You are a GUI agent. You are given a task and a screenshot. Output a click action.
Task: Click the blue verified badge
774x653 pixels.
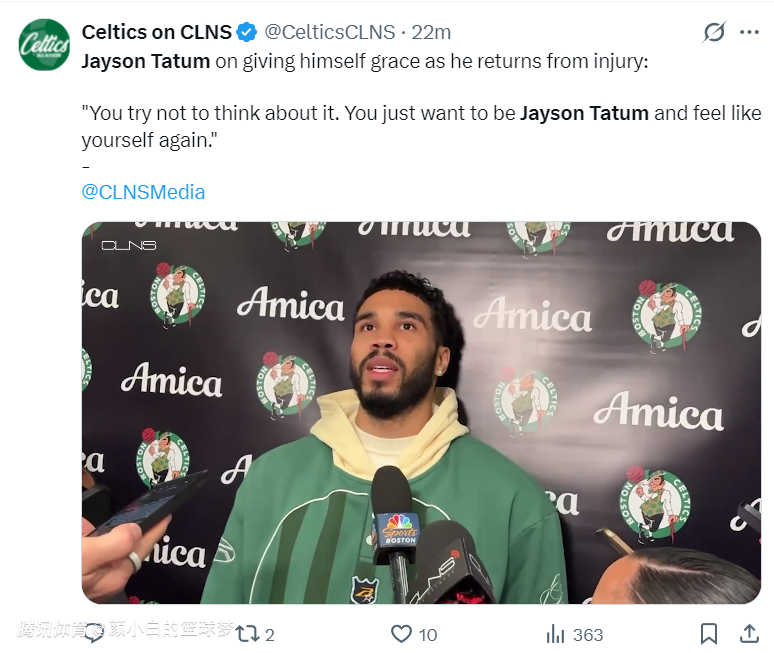(x=248, y=33)
